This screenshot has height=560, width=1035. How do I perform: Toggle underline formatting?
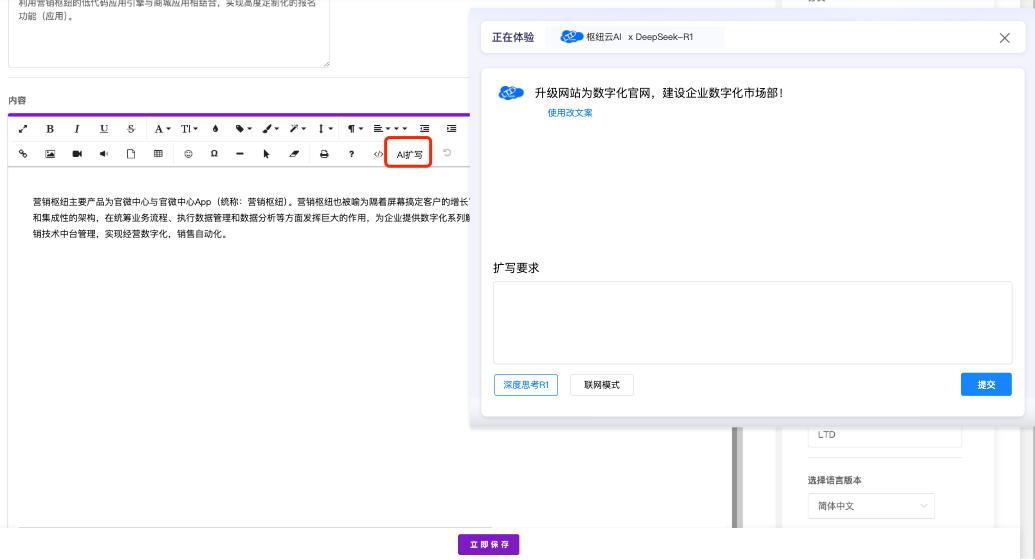click(x=104, y=129)
